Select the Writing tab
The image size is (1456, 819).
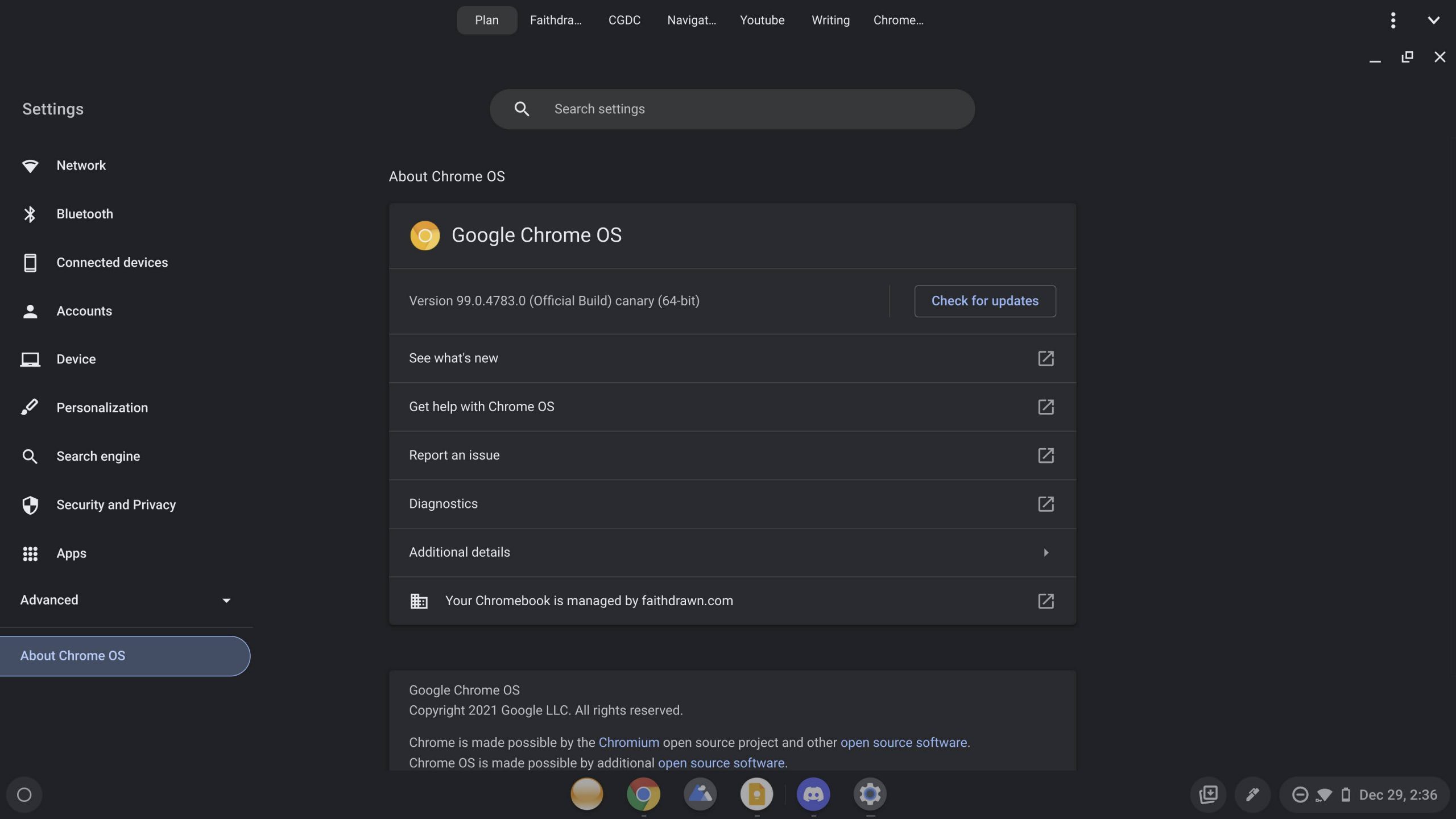click(830, 20)
